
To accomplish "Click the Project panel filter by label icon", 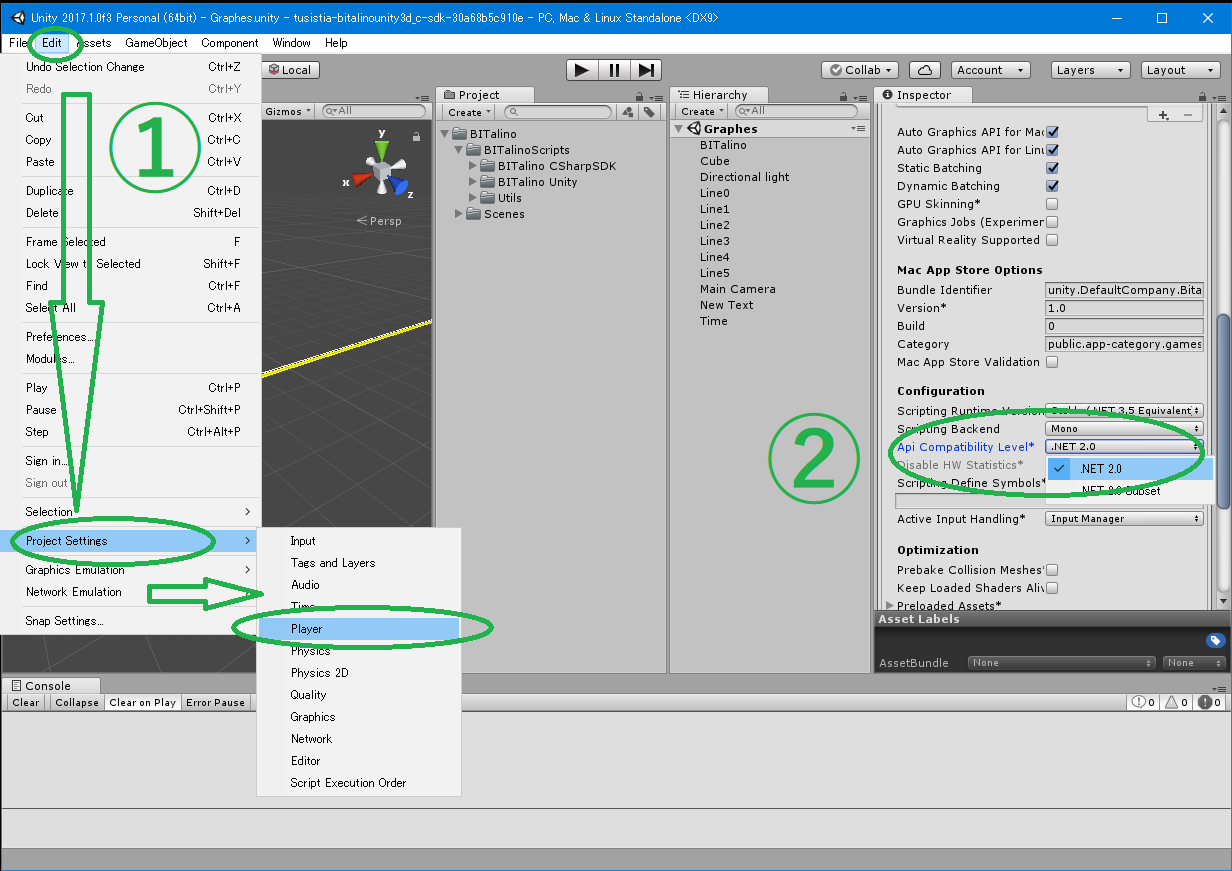I will (x=648, y=112).
